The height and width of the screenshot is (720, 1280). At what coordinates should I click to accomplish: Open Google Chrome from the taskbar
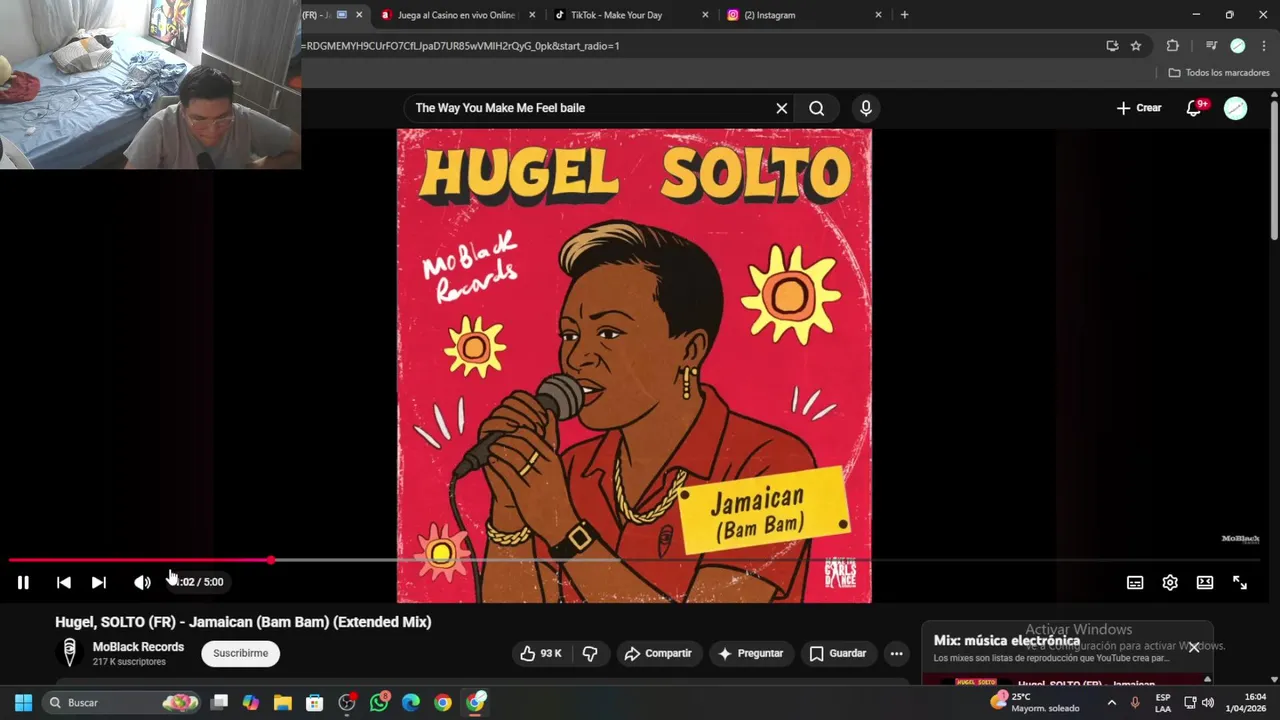[x=443, y=703]
